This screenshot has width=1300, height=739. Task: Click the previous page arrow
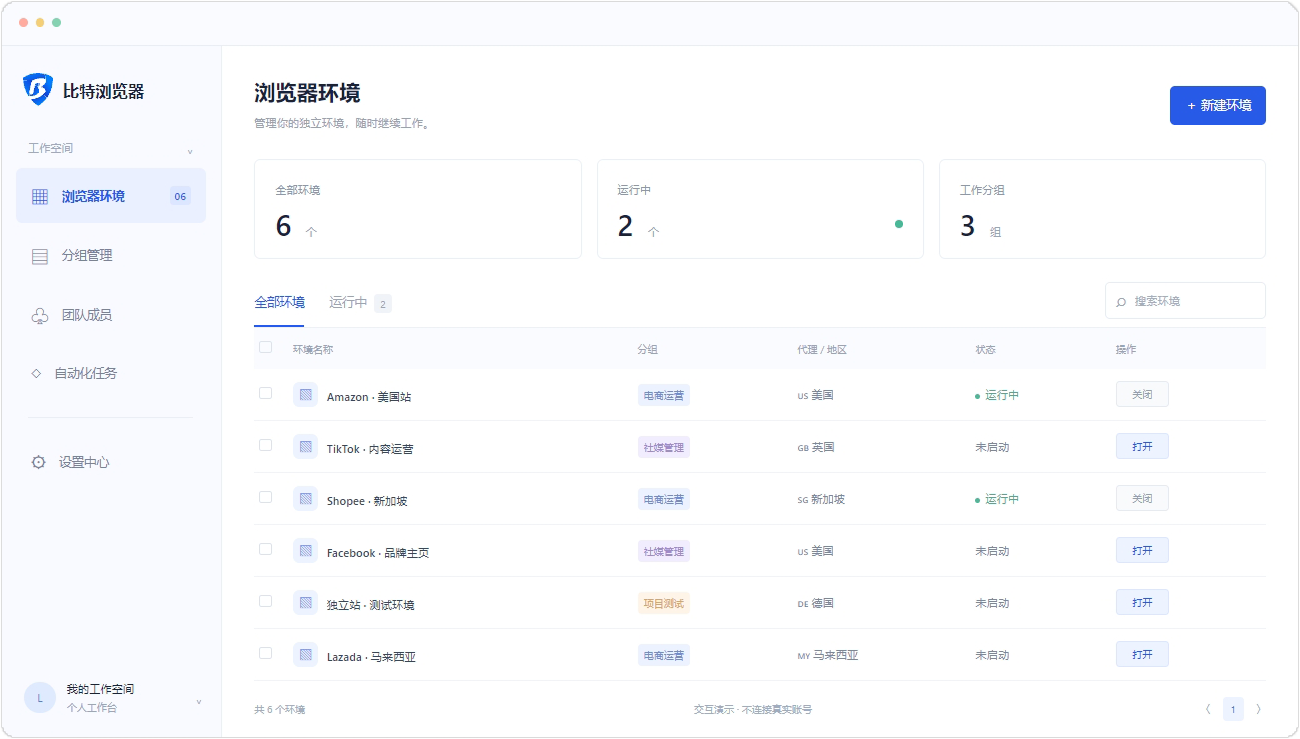pos(1208,709)
